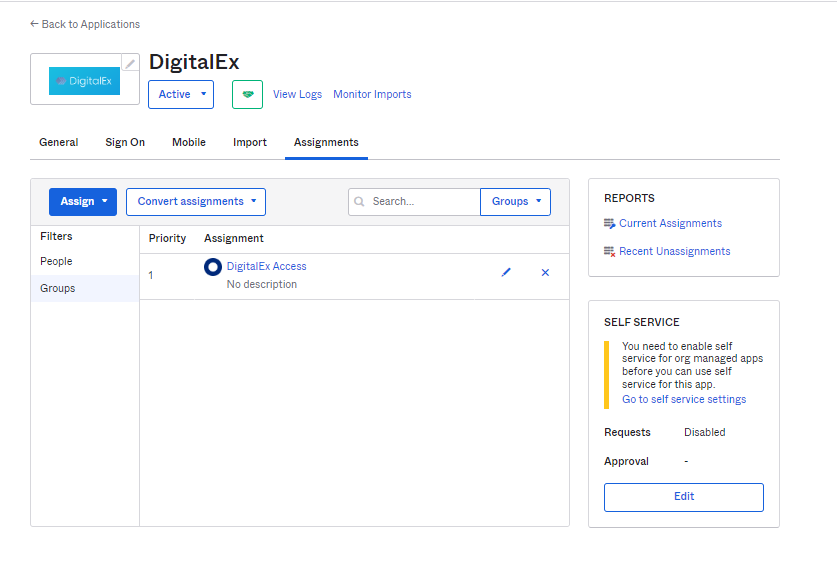Click the DigitalEx app logo thumbnail

pos(84,81)
